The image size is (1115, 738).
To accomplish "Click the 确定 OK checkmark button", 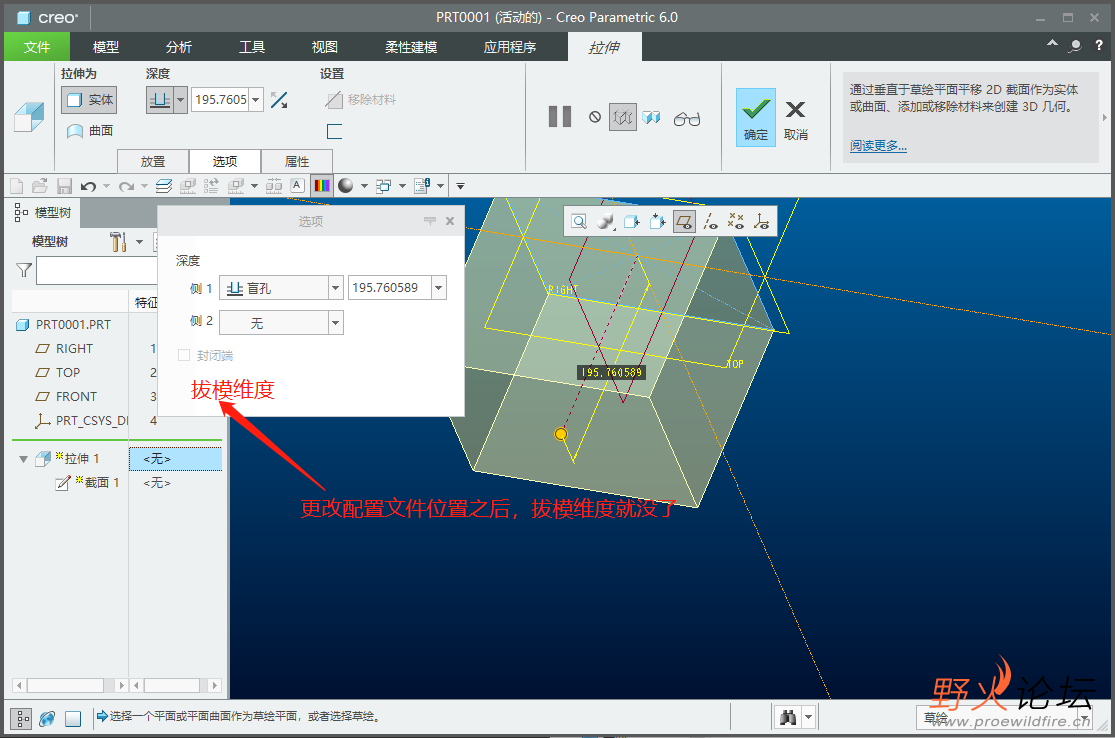I will (756, 117).
